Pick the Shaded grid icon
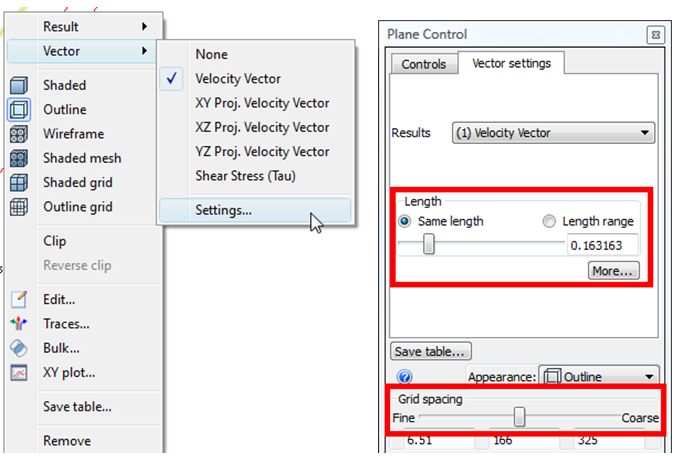This screenshot has height=456, width=688. [18, 183]
